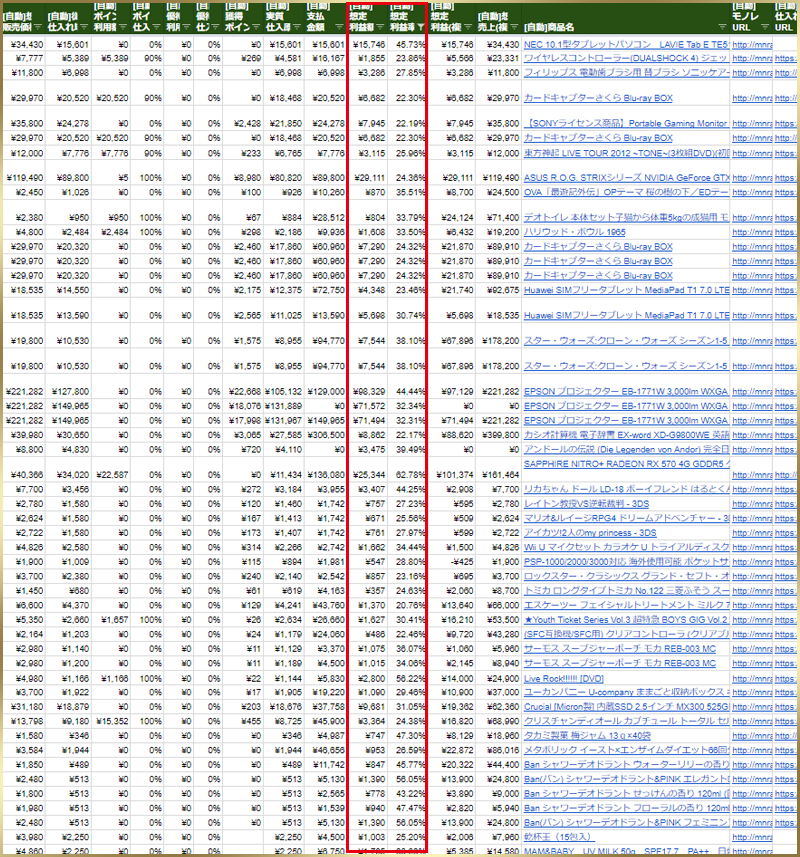This screenshot has width=800, height=857.
Task: Open the Crucial [Micron製] 内蔵SSD link
Action: 626,707
